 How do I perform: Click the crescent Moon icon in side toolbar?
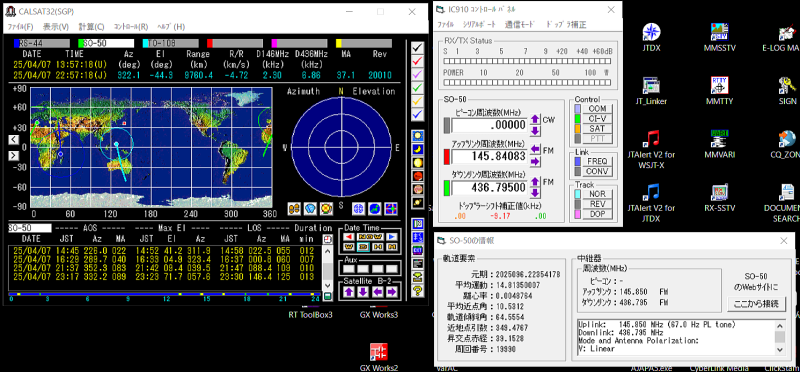click(418, 149)
